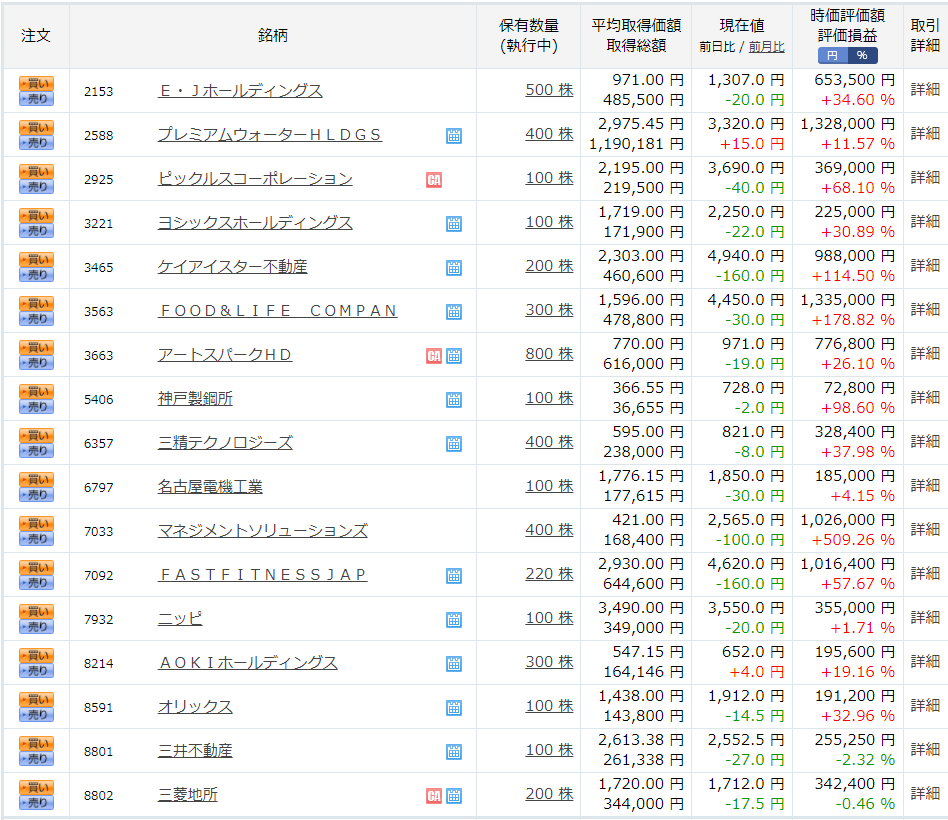Select the +509.26 % gain value

pos(853,540)
